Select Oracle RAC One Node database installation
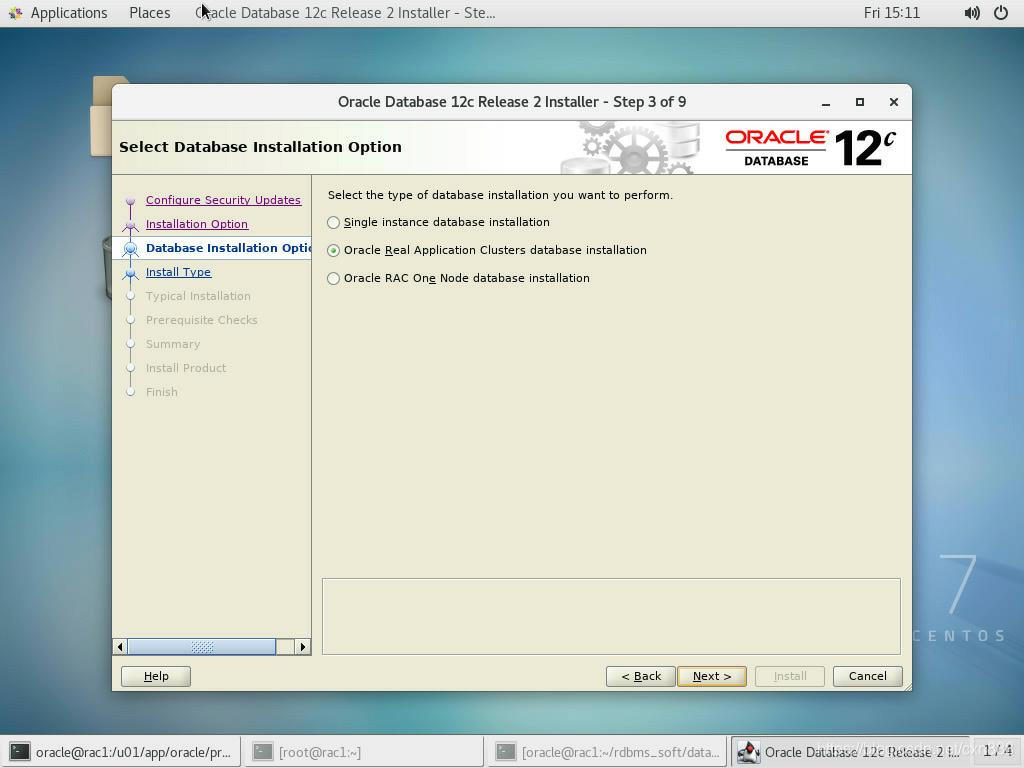This screenshot has width=1024, height=768. click(x=334, y=278)
